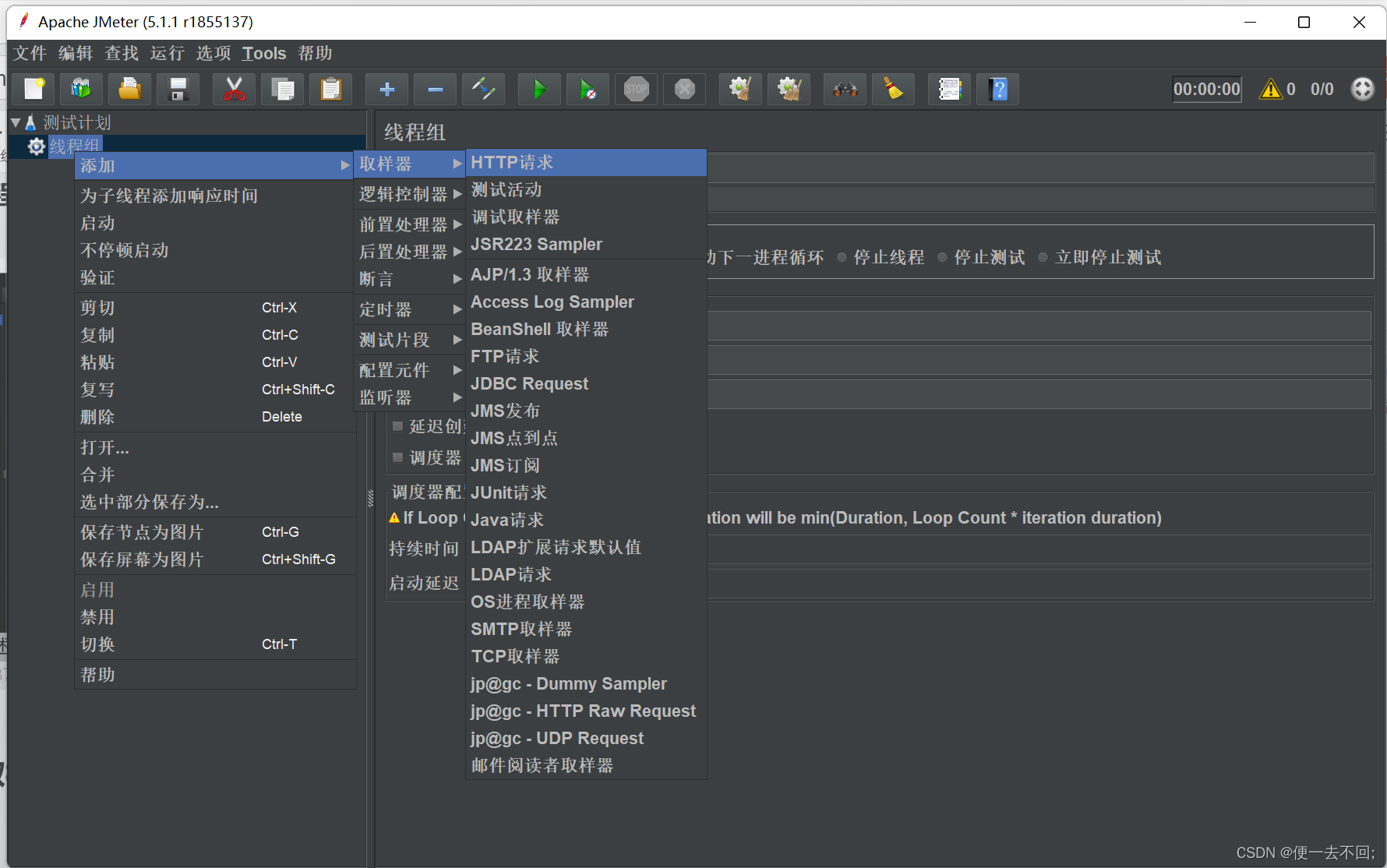
Task: Click the Clear All gears-broom icon
Action: [x=789, y=89]
